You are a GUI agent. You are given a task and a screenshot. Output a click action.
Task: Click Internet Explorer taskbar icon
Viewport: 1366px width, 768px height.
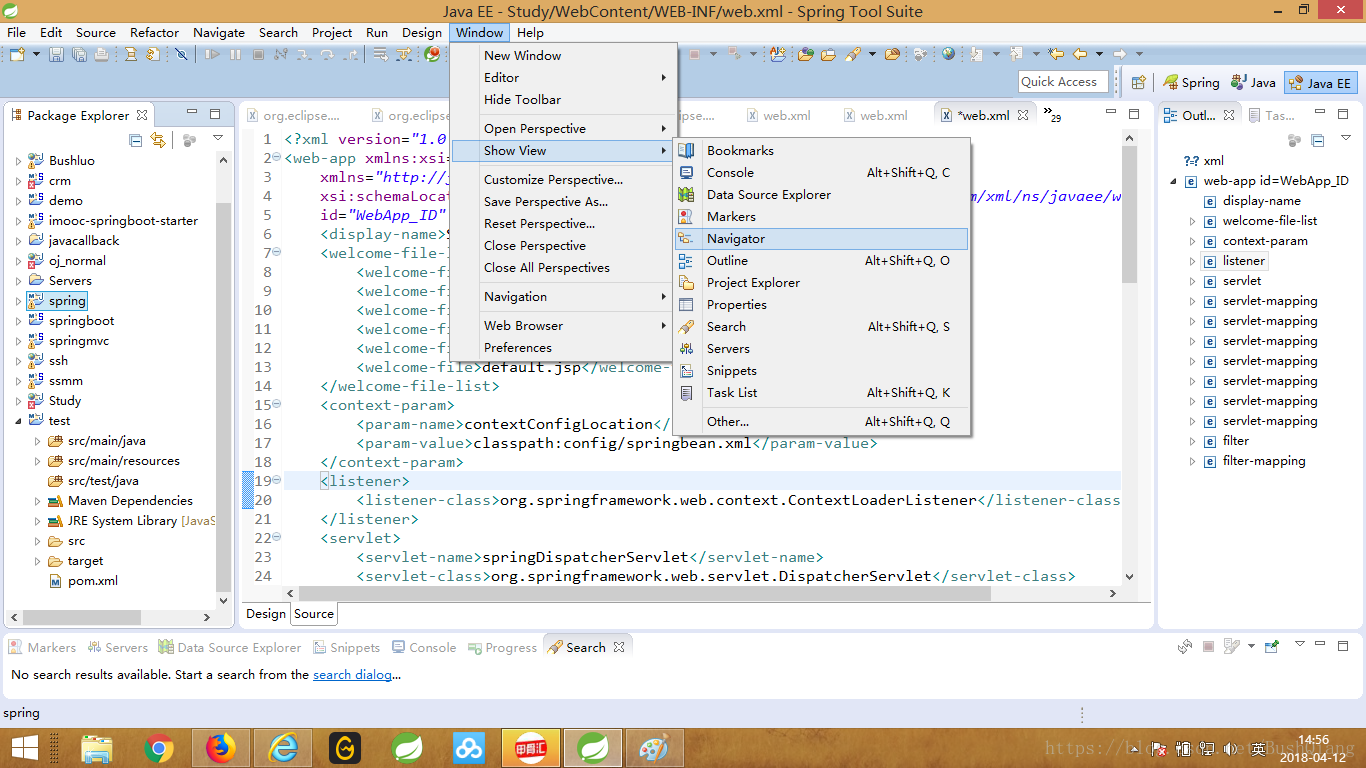click(282, 748)
